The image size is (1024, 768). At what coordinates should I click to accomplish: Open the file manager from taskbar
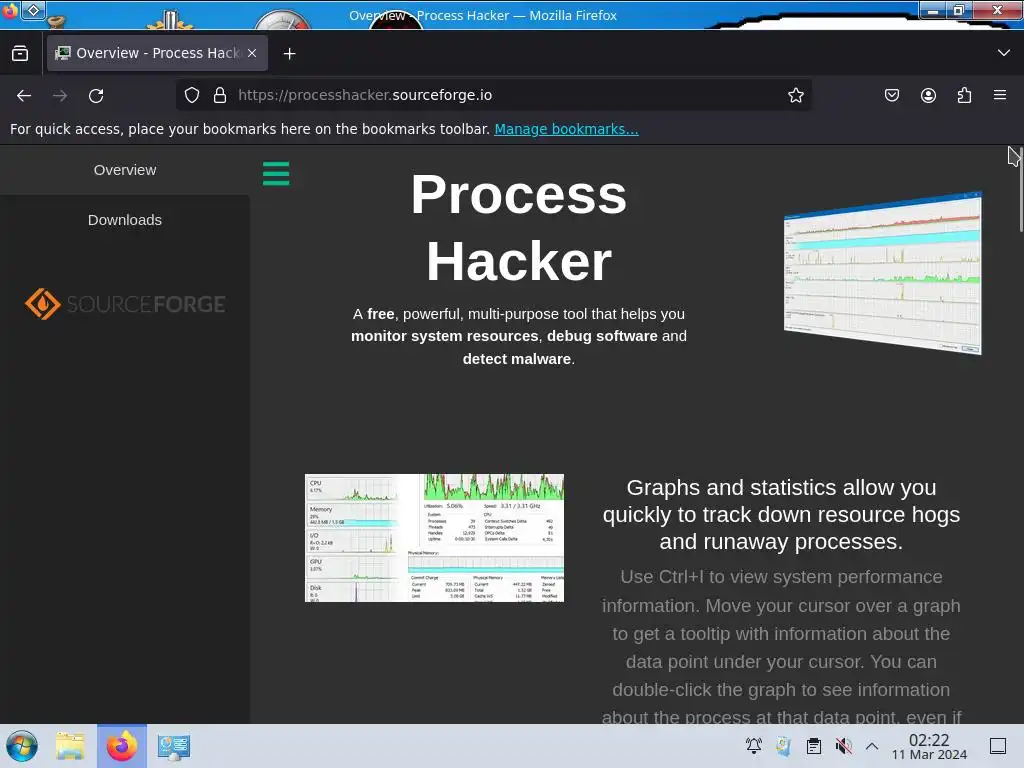click(70, 746)
